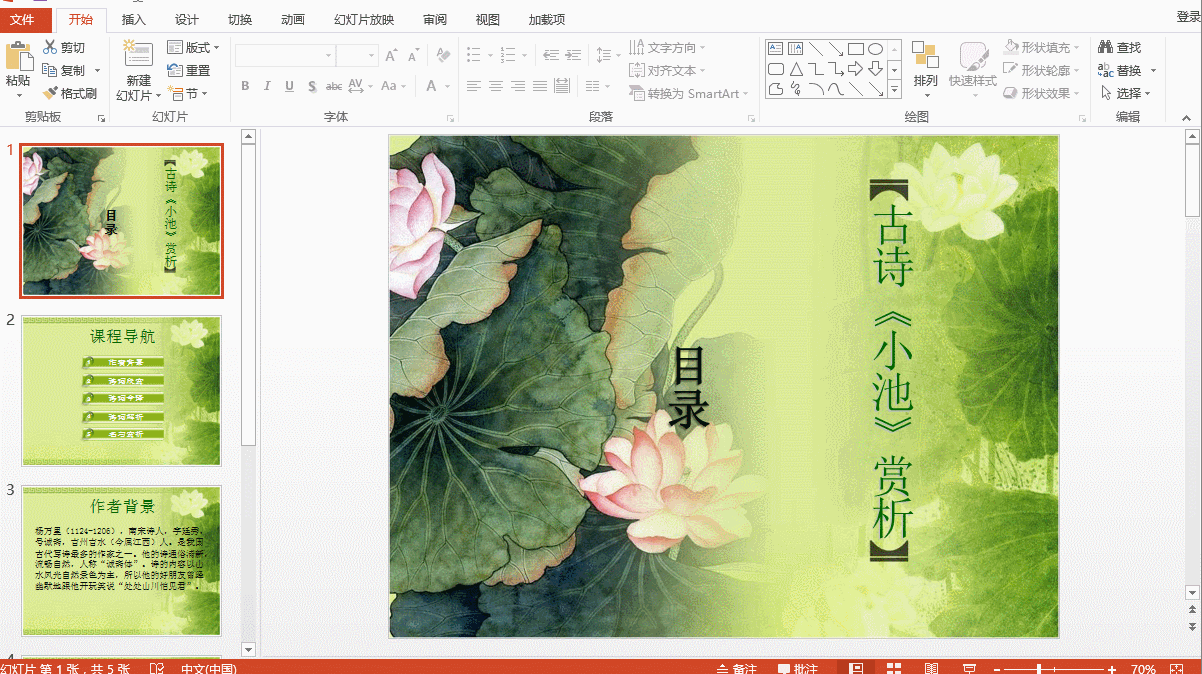
Task: Click the zoom slider in the status bar
Action: pyautogui.click(x=1040, y=668)
